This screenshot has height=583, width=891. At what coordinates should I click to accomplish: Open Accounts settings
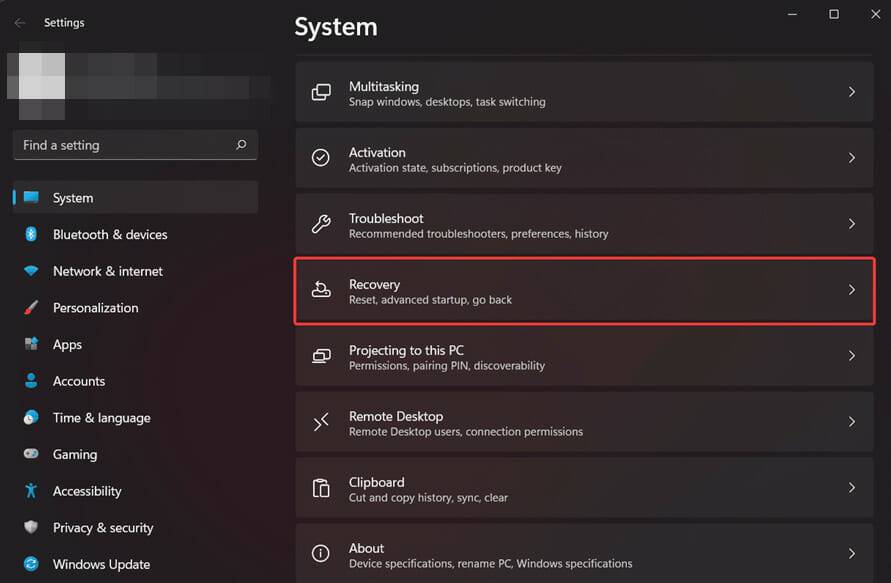tap(78, 381)
